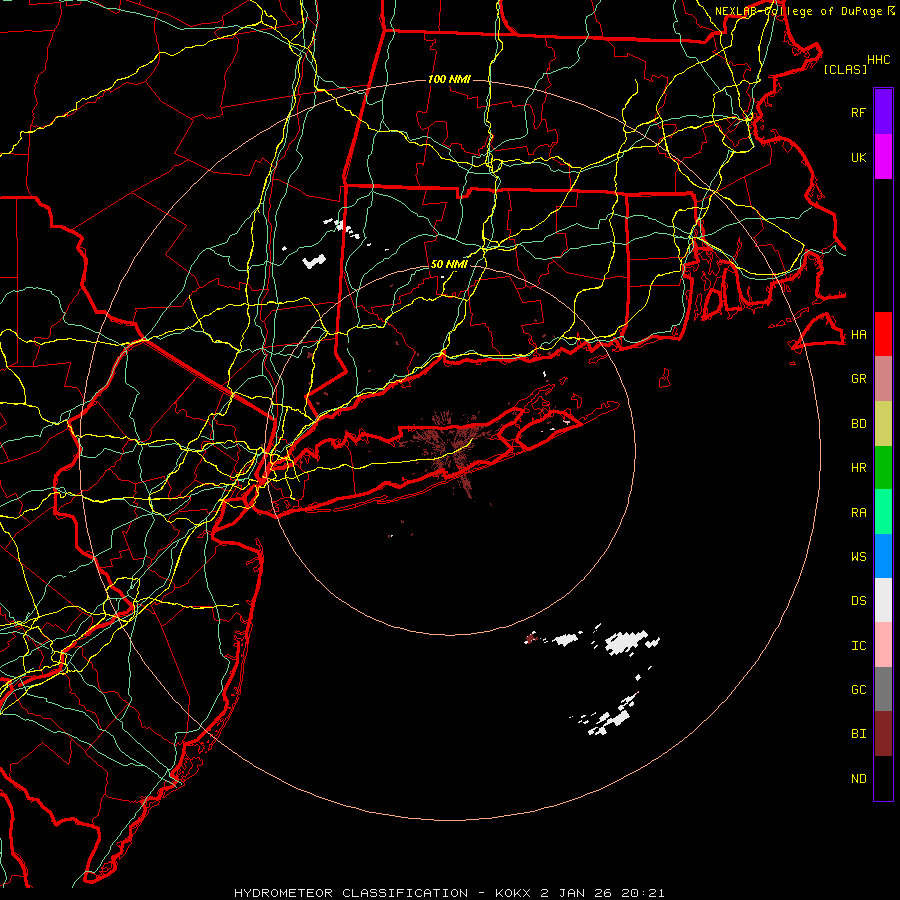
Task: Click the 100 NMI range ring label
Action: pyautogui.click(x=449, y=79)
